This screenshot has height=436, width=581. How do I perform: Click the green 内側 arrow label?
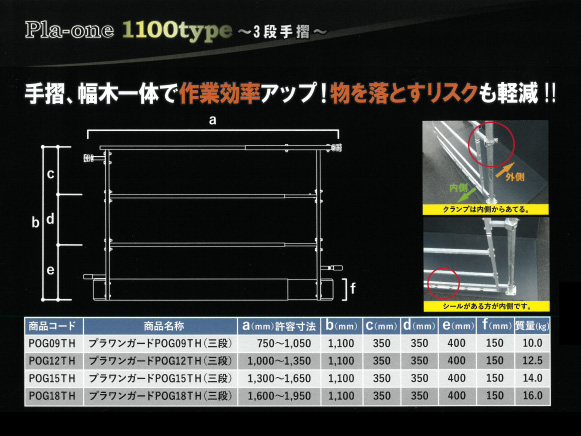[458, 188]
